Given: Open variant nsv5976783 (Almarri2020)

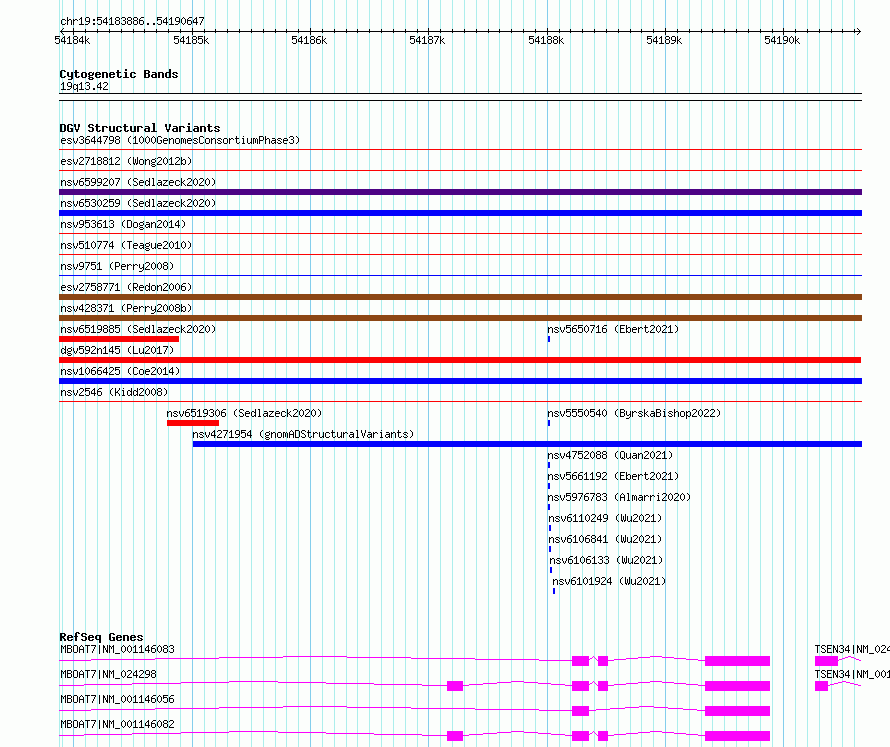Looking at the screenshot, I should click(619, 497).
